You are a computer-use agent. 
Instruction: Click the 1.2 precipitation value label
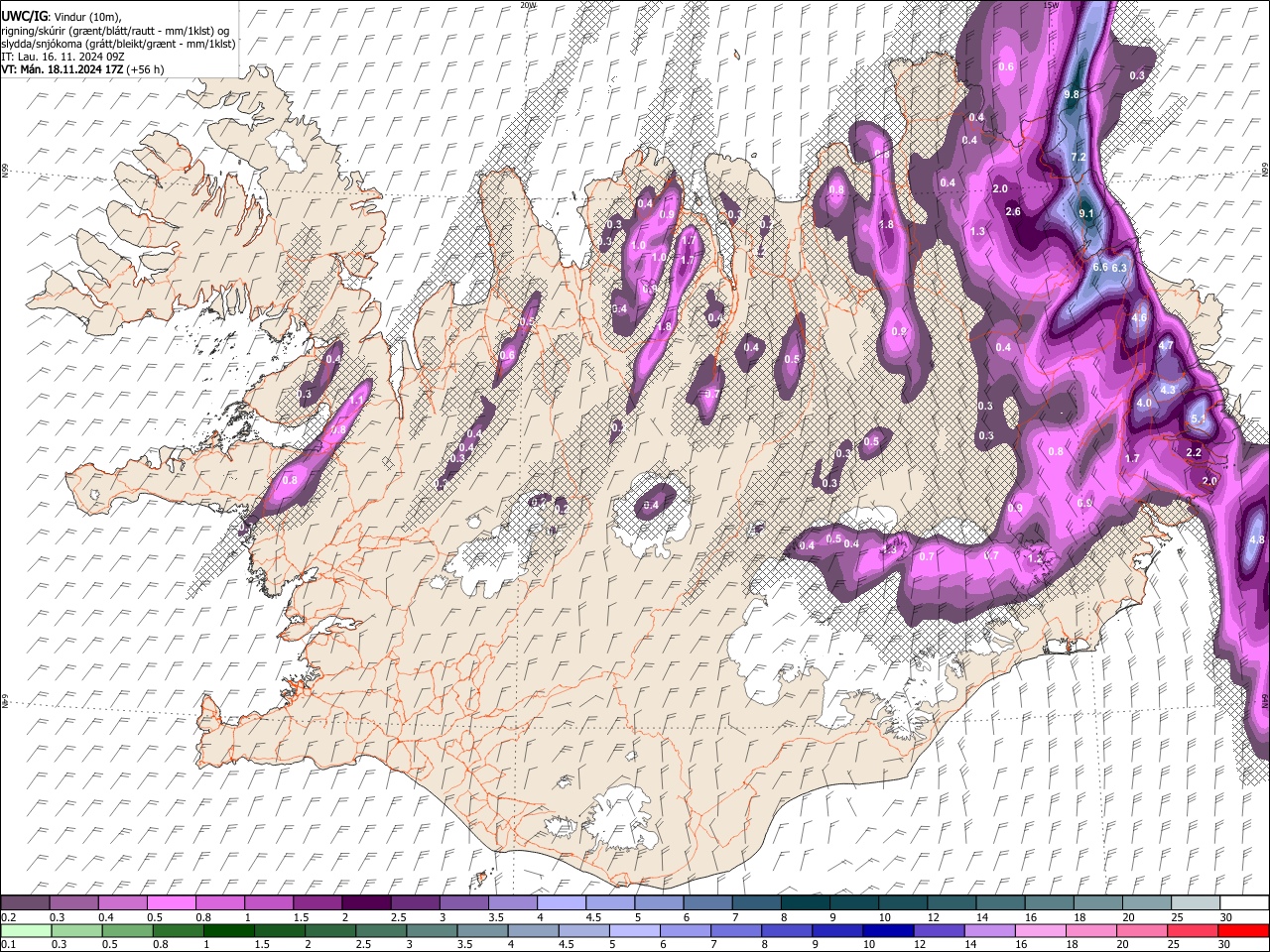[1036, 559]
